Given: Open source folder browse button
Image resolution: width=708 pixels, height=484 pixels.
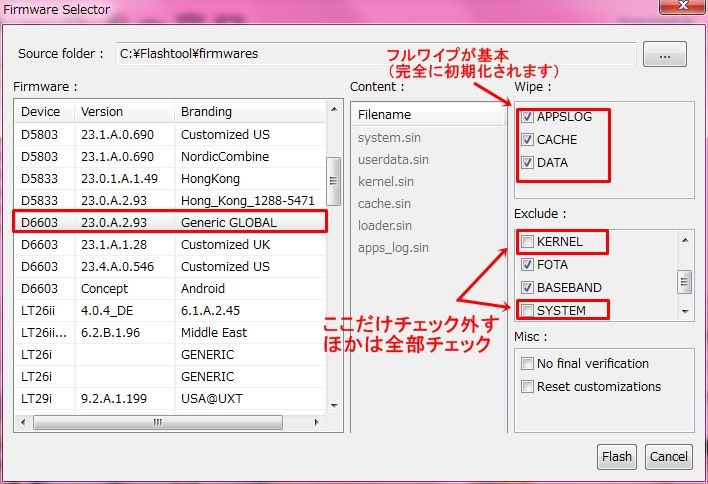Looking at the screenshot, I should (x=665, y=54).
